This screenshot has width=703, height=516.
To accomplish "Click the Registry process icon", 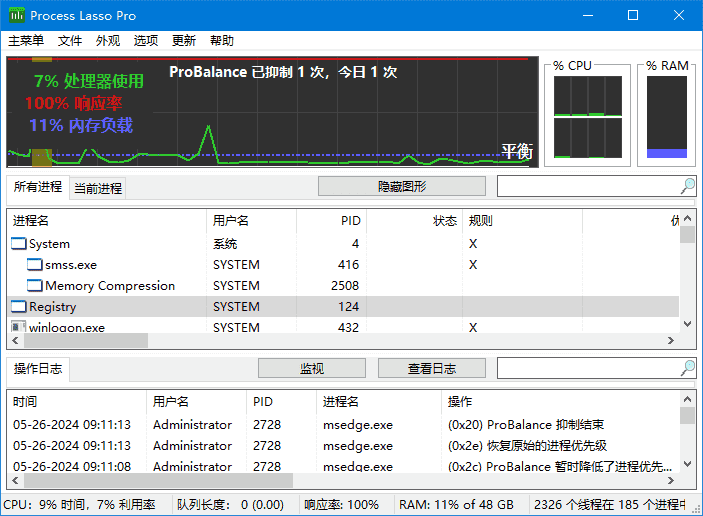I will pos(19,307).
